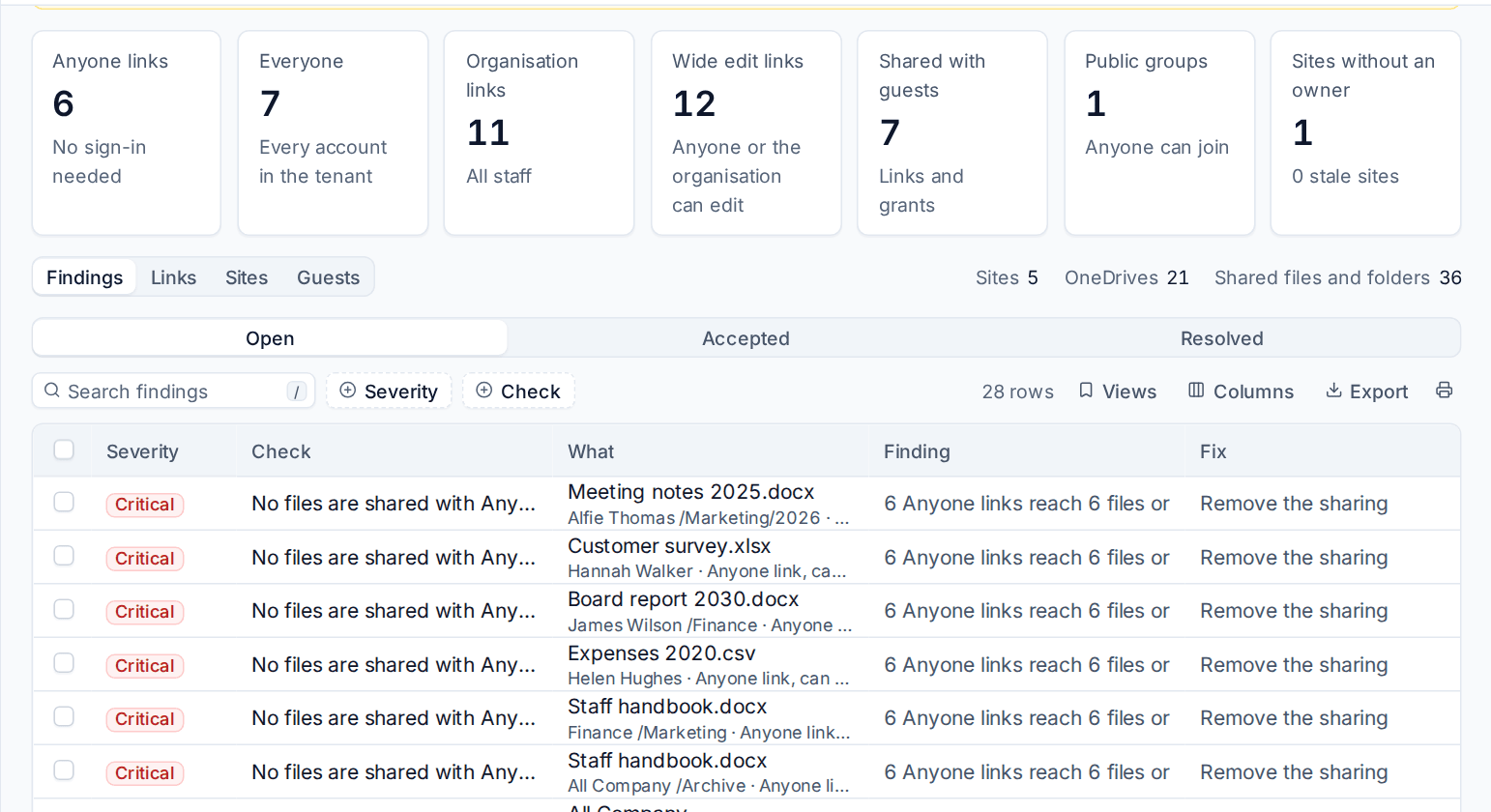The width and height of the screenshot is (1491, 812).
Task: View Accepted findings
Action: (745, 338)
